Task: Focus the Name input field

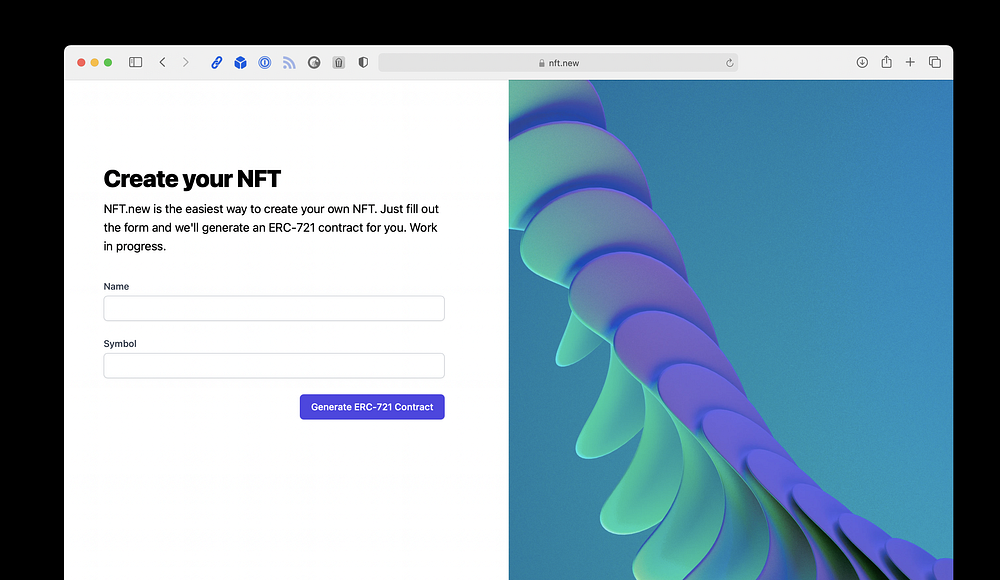Action: (274, 308)
